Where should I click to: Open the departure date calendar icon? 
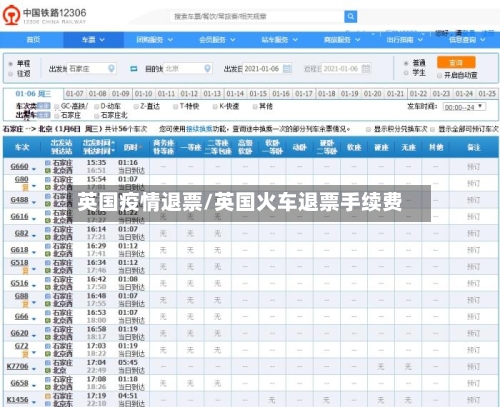(287, 69)
